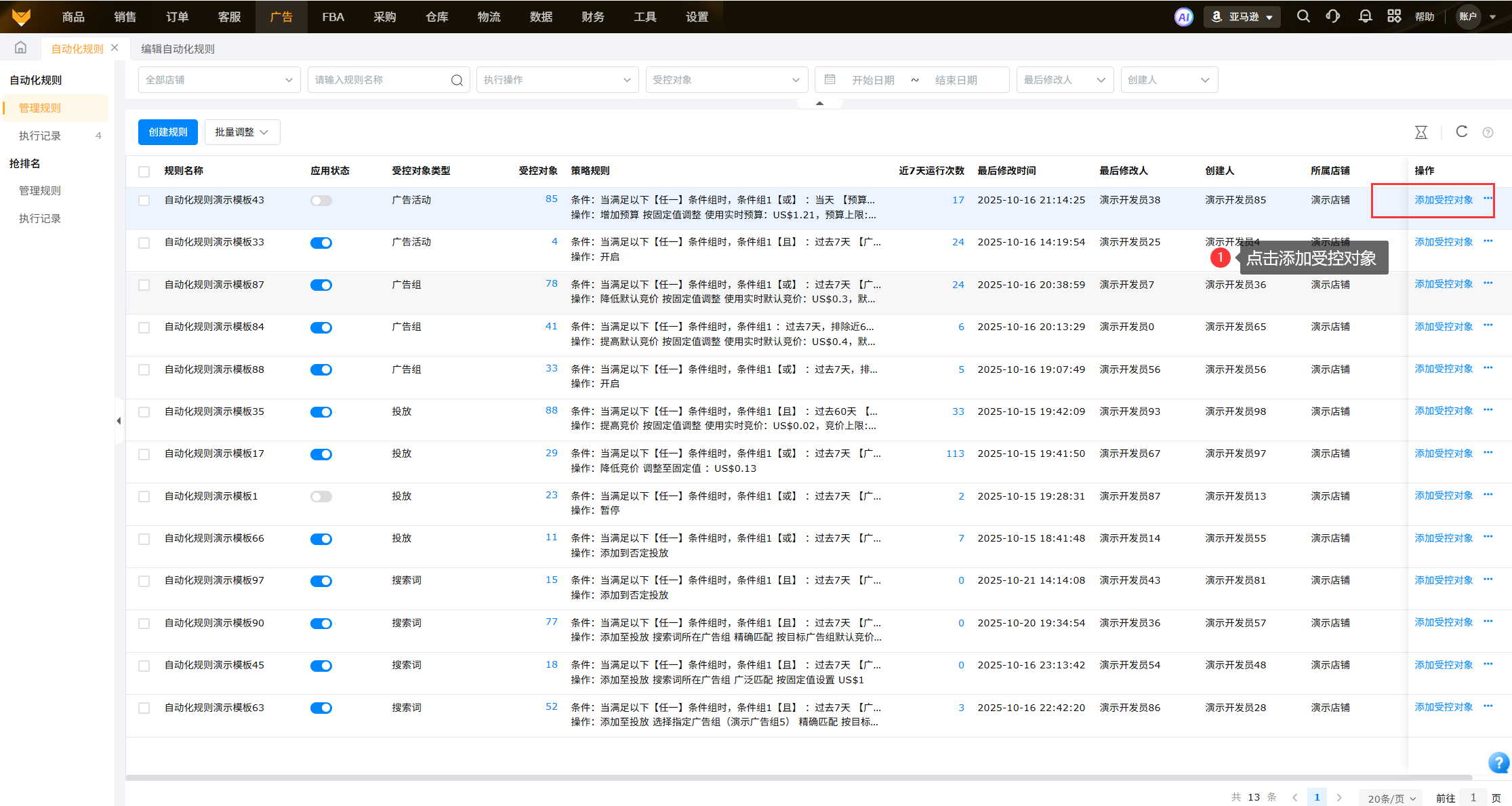The image size is (1512, 806).
Task: Open more actions for 自动化规则演示模板33
Action: [x=1488, y=241]
